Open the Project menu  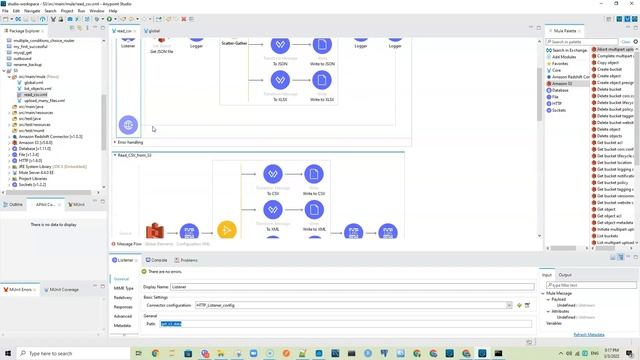pyautogui.click(x=67, y=11)
